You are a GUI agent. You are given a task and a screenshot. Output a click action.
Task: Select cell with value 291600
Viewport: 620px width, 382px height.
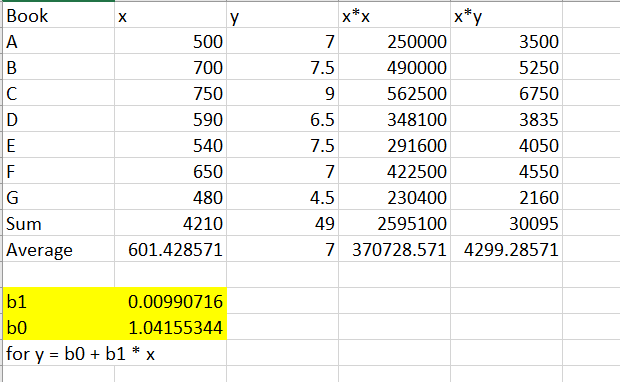tap(394, 145)
